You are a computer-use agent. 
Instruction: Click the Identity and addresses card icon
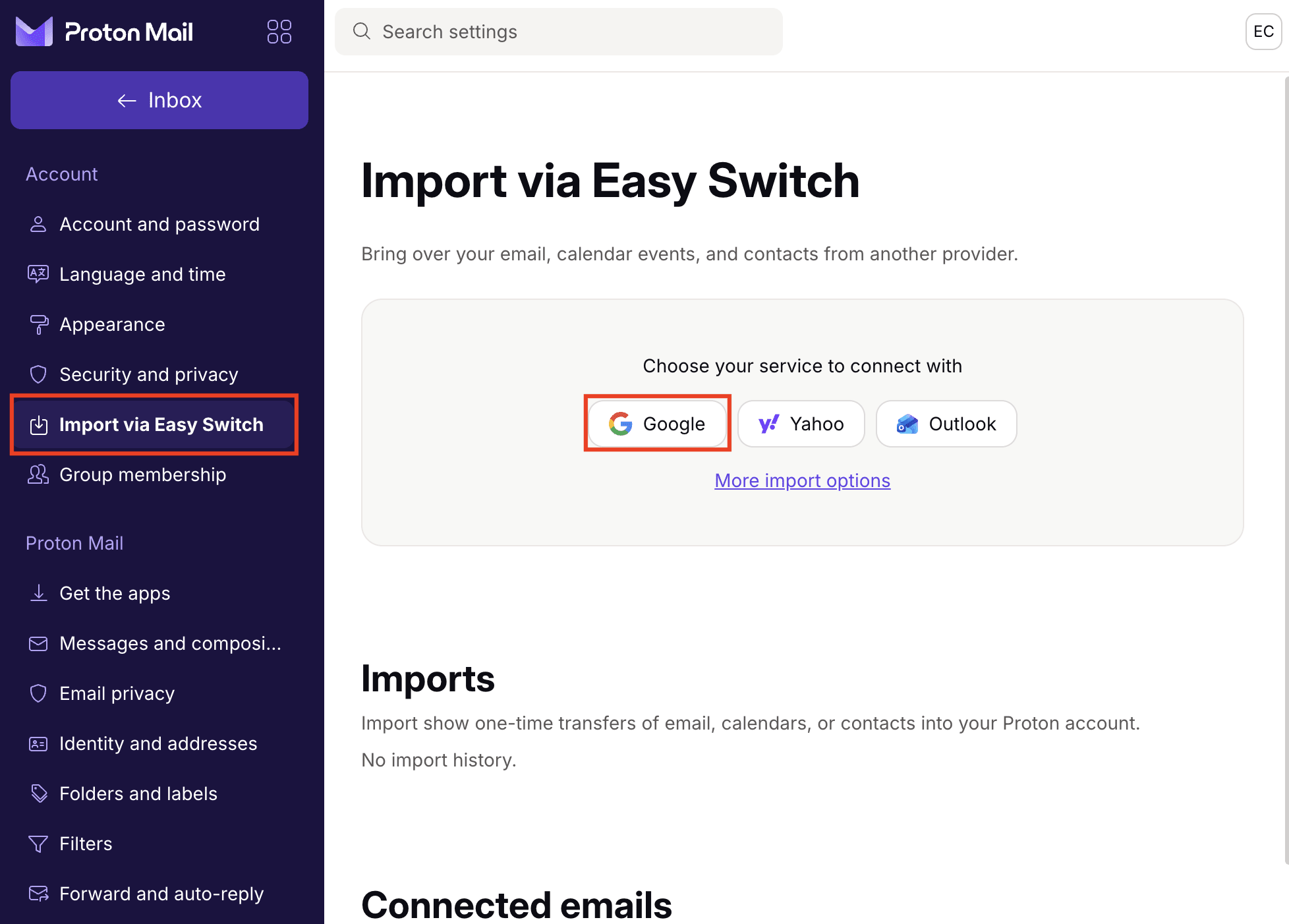(38, 743)
